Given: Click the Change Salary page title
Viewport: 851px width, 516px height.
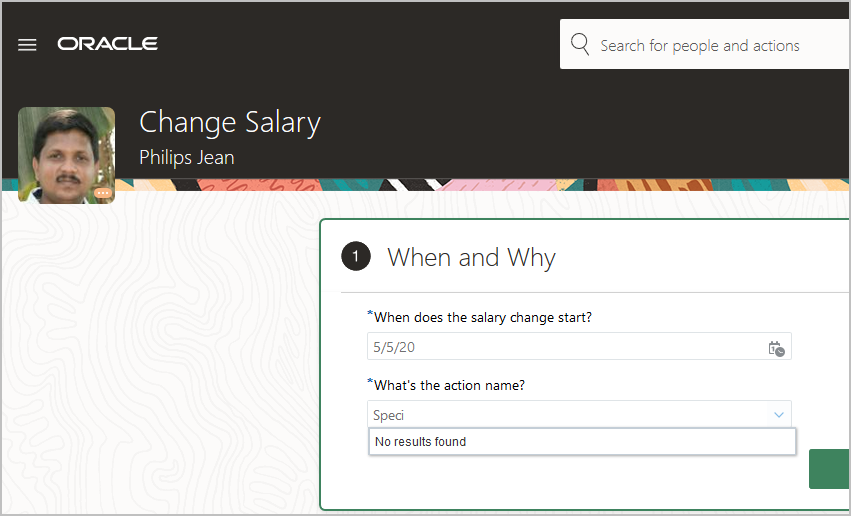Looking at the screenshot, I should pyautogui.click(x=230, y=122).
